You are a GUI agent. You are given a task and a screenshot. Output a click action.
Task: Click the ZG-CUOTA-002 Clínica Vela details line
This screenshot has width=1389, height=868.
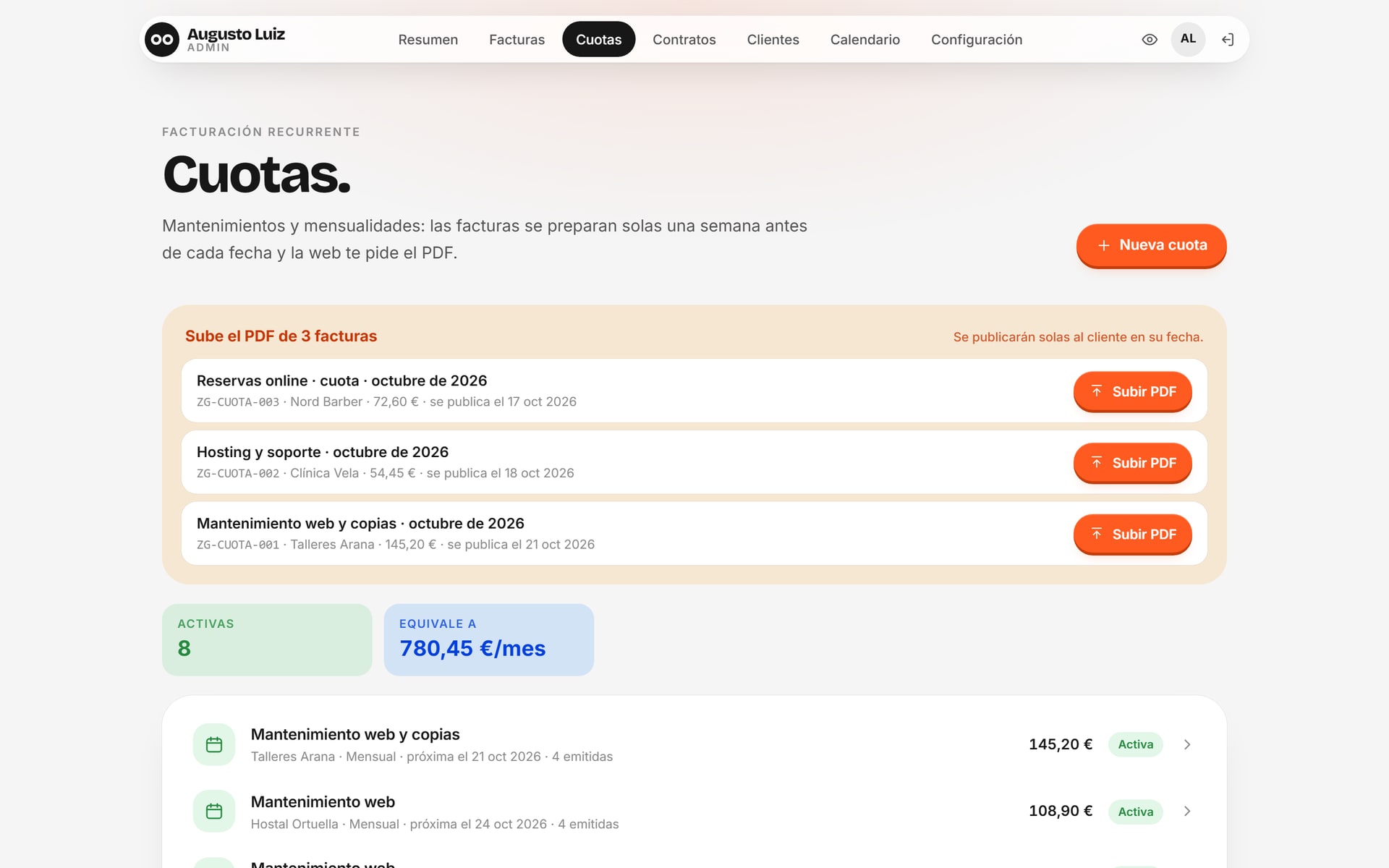coord(385,473)
